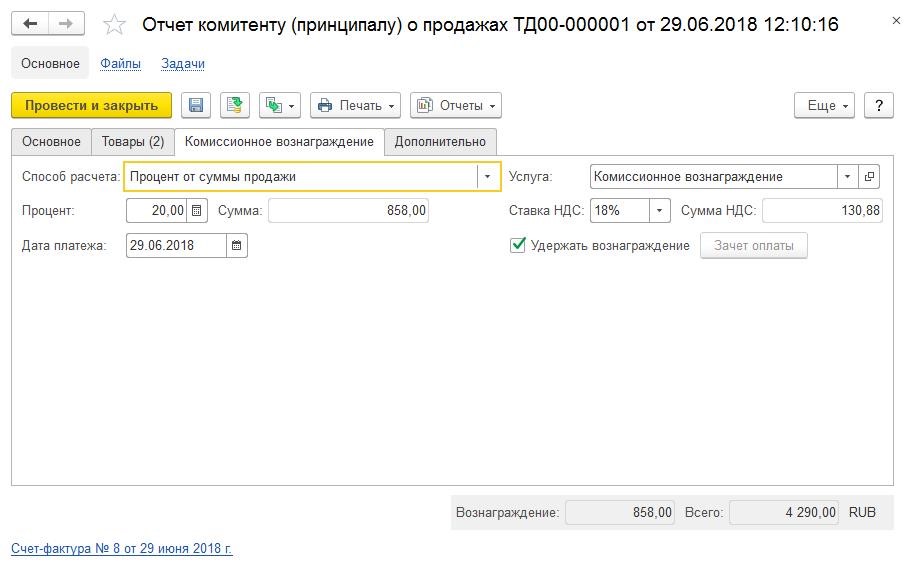This screenshot has width=911, height=569.
Task: Click the forward navigation arrow
Action: click(x=66, y=24)
